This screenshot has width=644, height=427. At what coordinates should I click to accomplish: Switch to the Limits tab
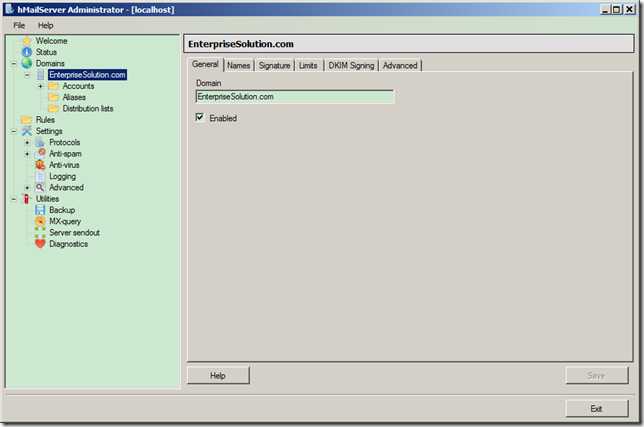tap(308, 66)
